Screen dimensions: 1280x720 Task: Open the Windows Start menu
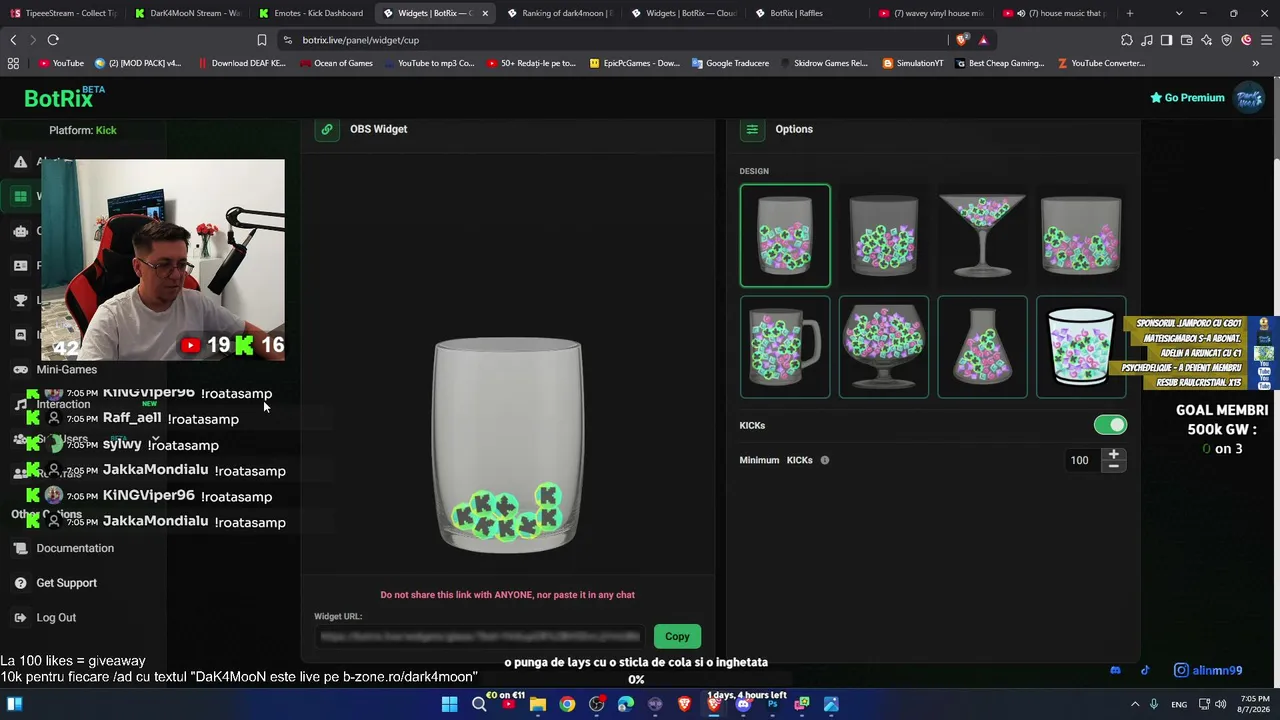pyautogui.click(x=449, y=704)
